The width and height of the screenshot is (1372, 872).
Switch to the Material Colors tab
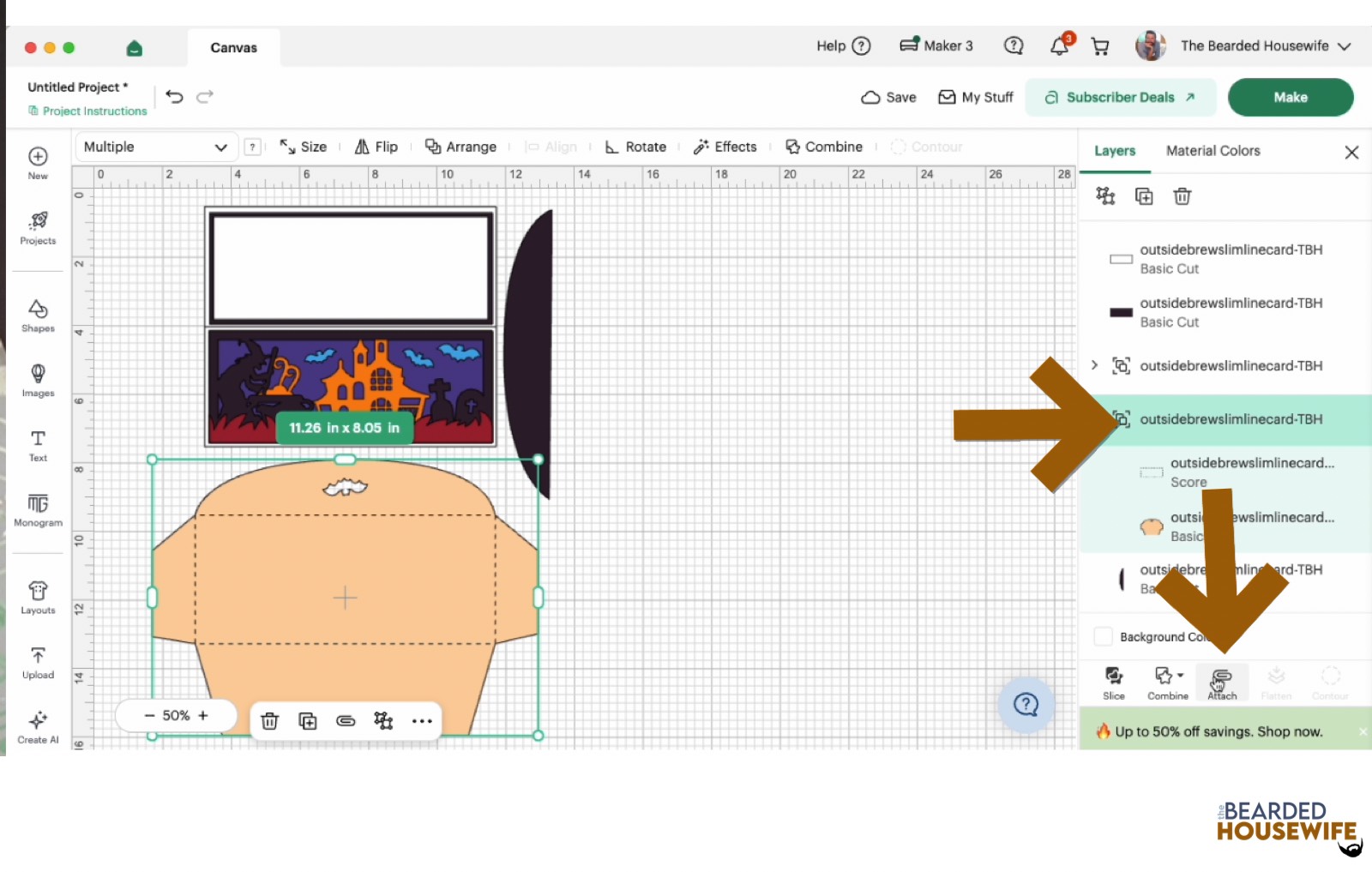click(x=1213, y=151)
